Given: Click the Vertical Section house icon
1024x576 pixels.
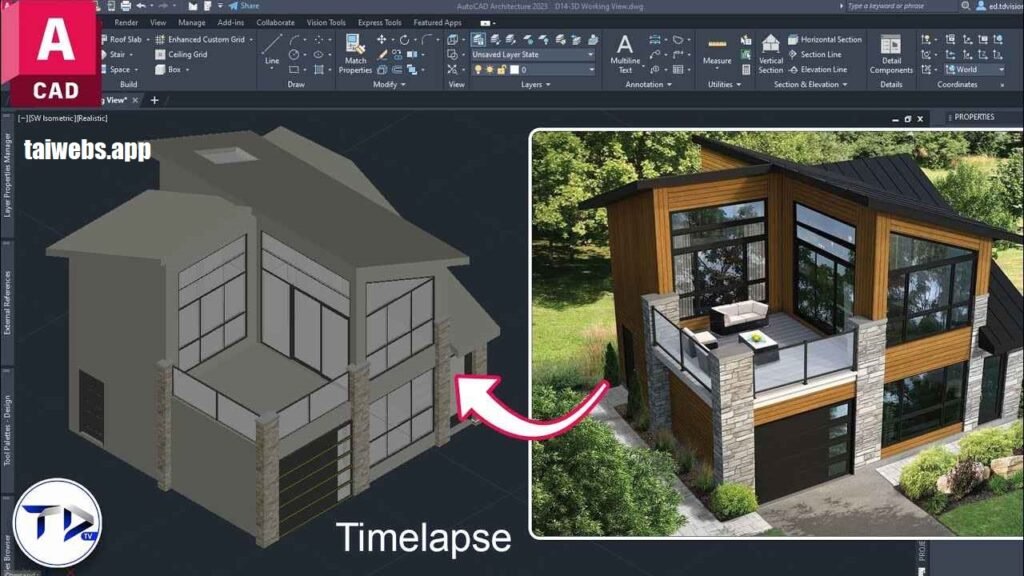Looking at the screenshot, I should [771, 44].
